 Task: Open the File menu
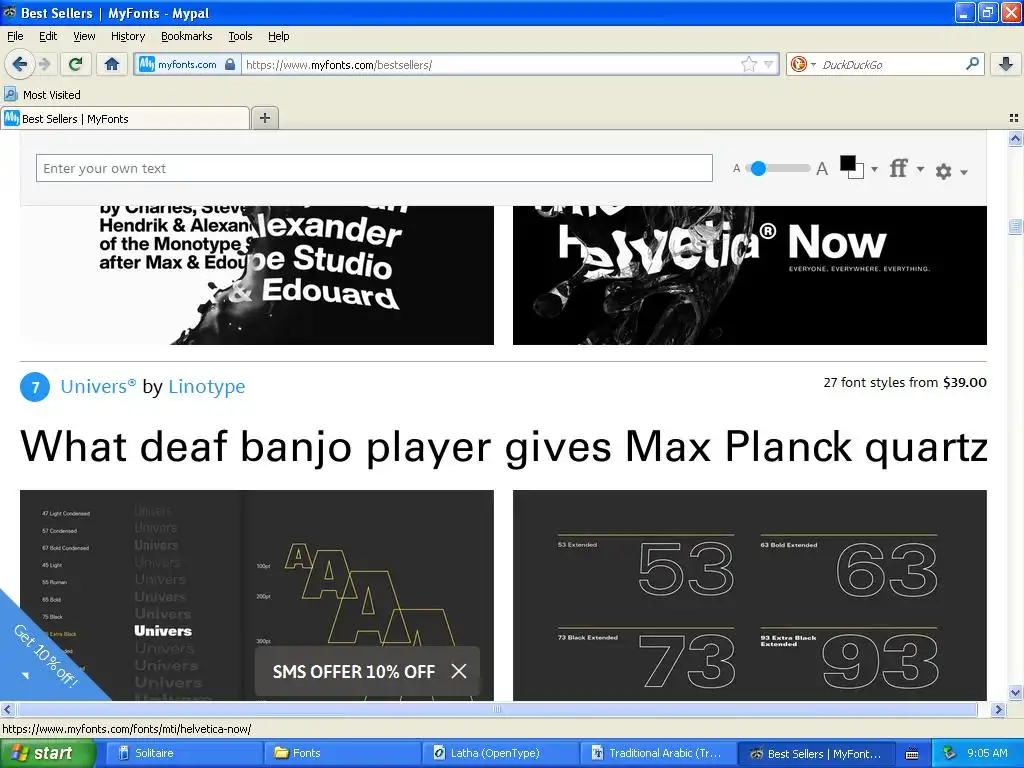coord(15,36)
